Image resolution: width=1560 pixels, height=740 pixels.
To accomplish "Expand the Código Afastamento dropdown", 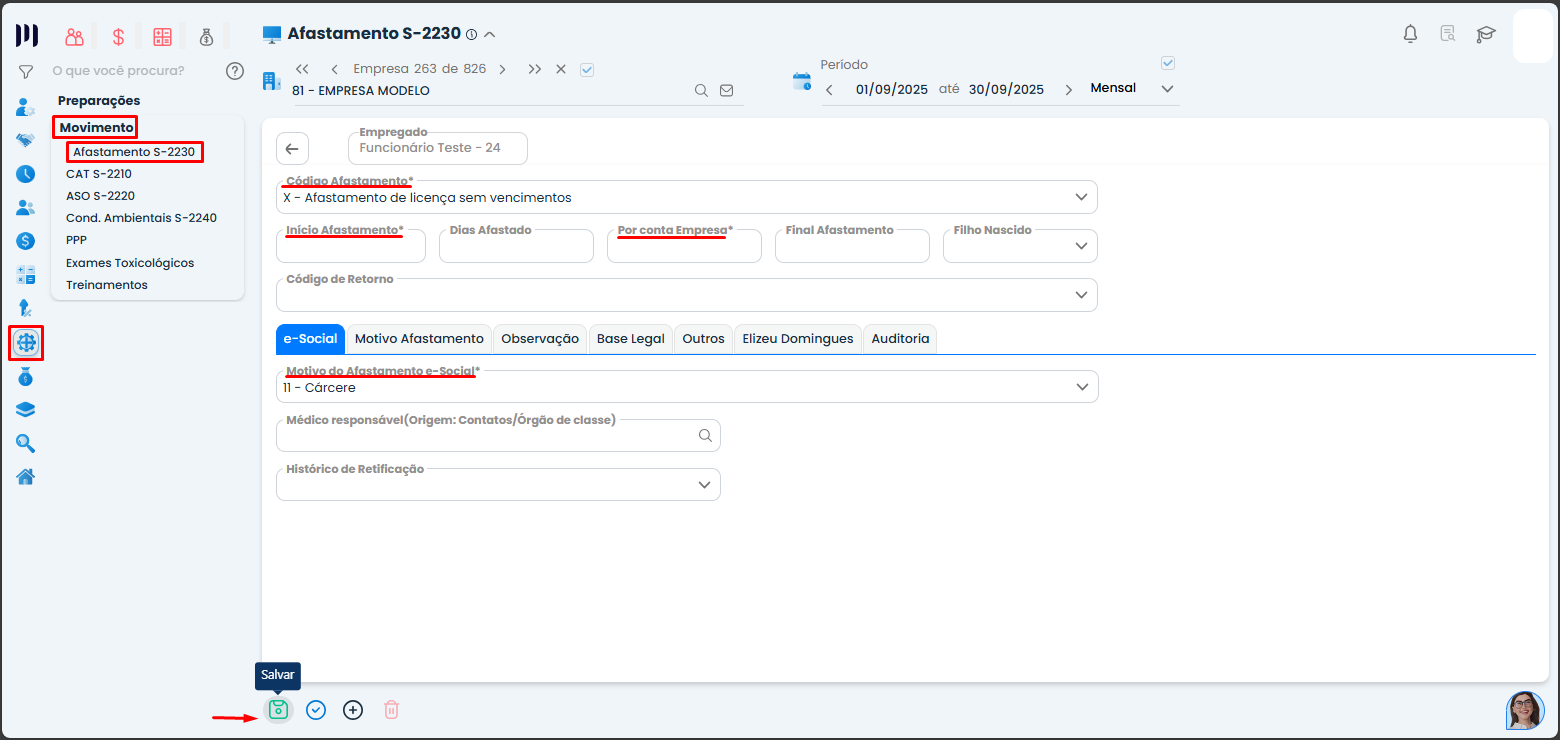I will [x=1081, y=197].
